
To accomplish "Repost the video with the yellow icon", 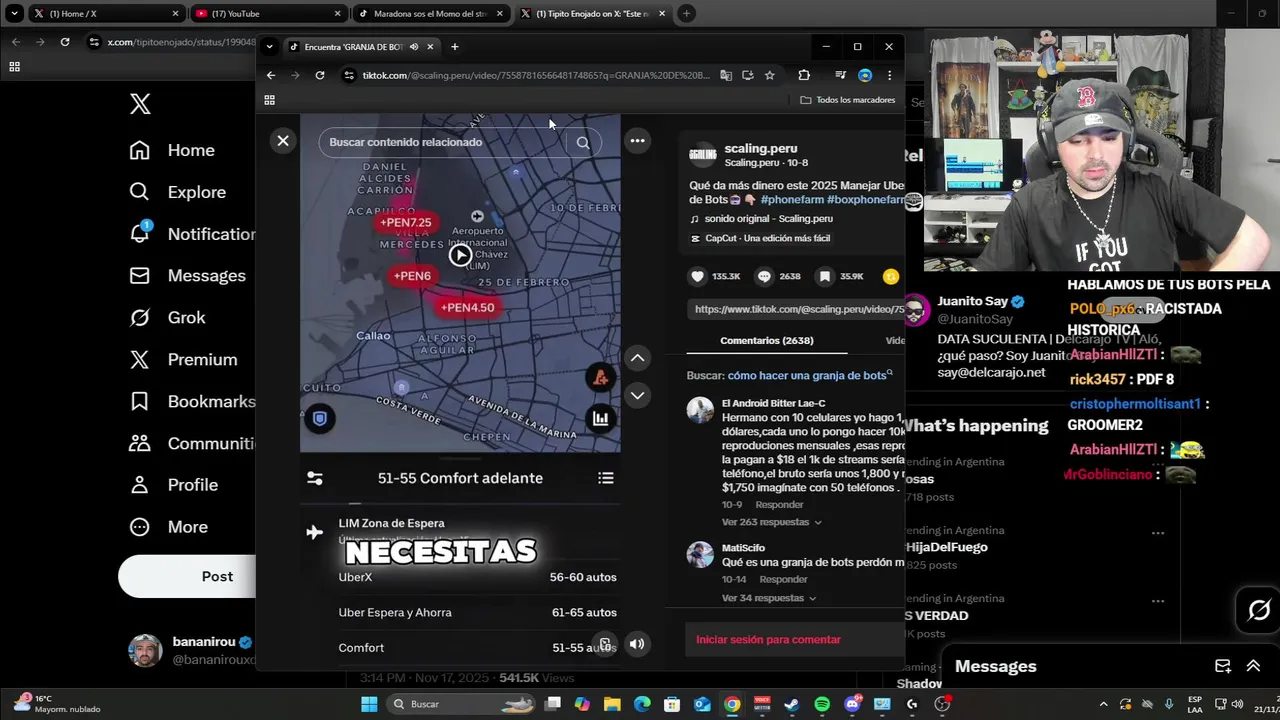I will pyautogui.click(x=891, y=276).
